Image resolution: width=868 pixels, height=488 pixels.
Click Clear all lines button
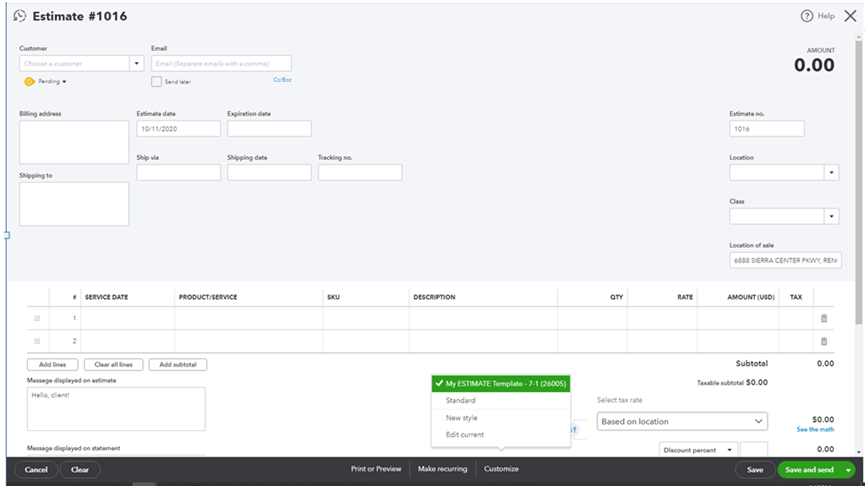coord(113,365)
